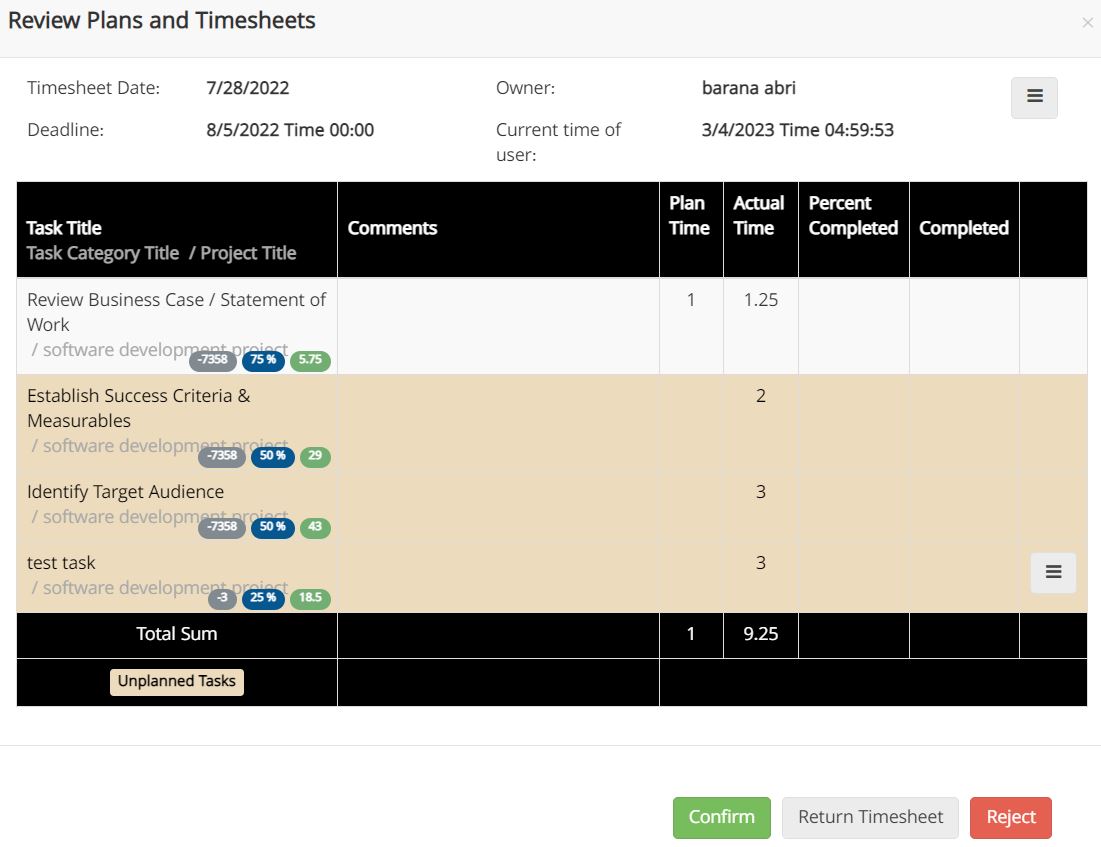Click the 18.5 badge on test task

click(310, 598)
